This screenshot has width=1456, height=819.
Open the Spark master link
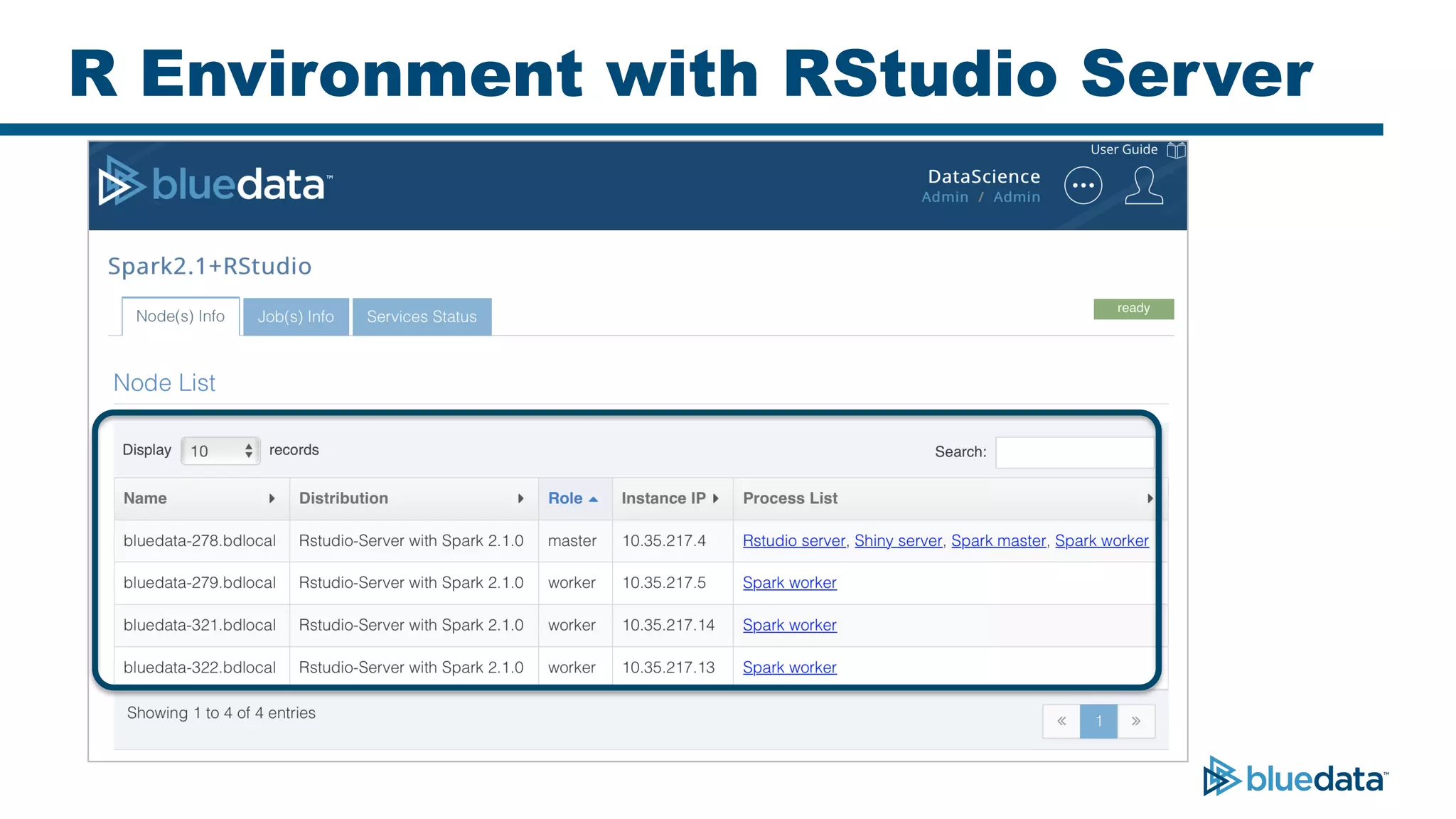pos(998,540)
